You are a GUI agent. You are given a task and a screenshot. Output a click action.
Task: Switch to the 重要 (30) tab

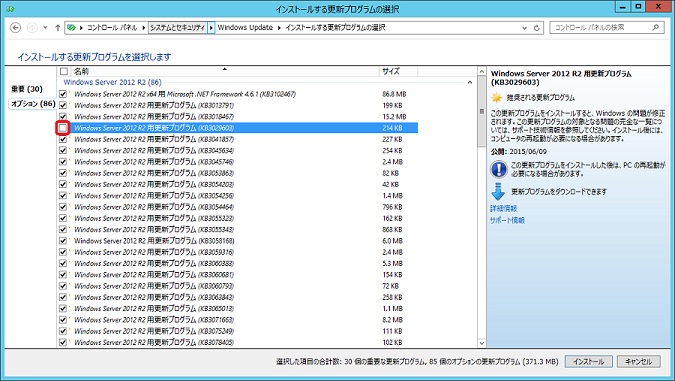point(27,89)
